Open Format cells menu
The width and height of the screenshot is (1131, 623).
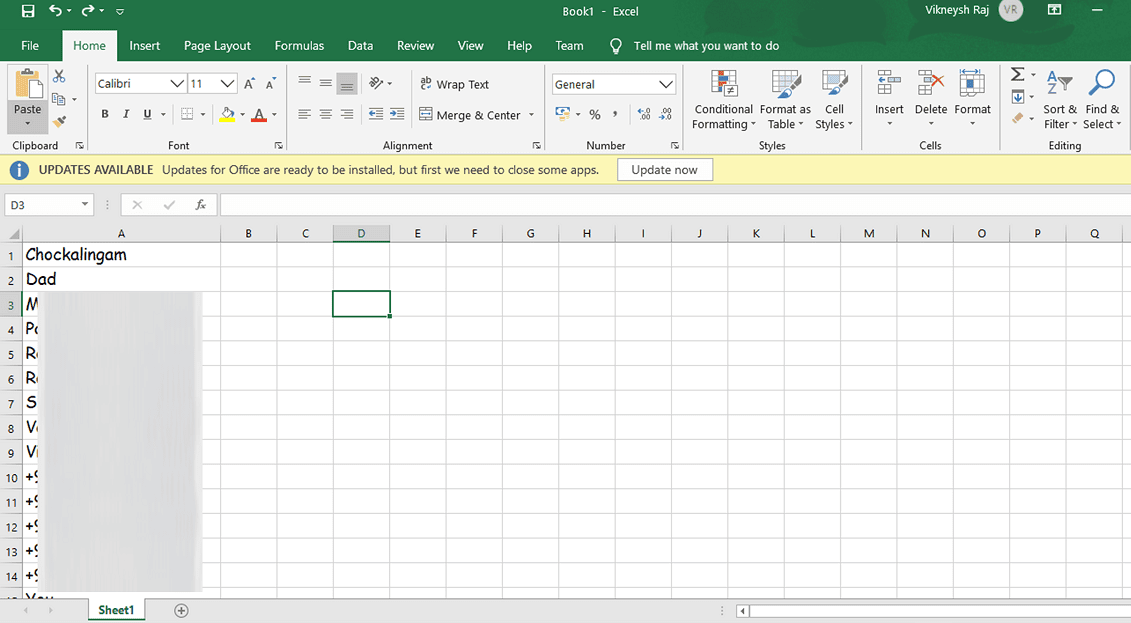972,99
